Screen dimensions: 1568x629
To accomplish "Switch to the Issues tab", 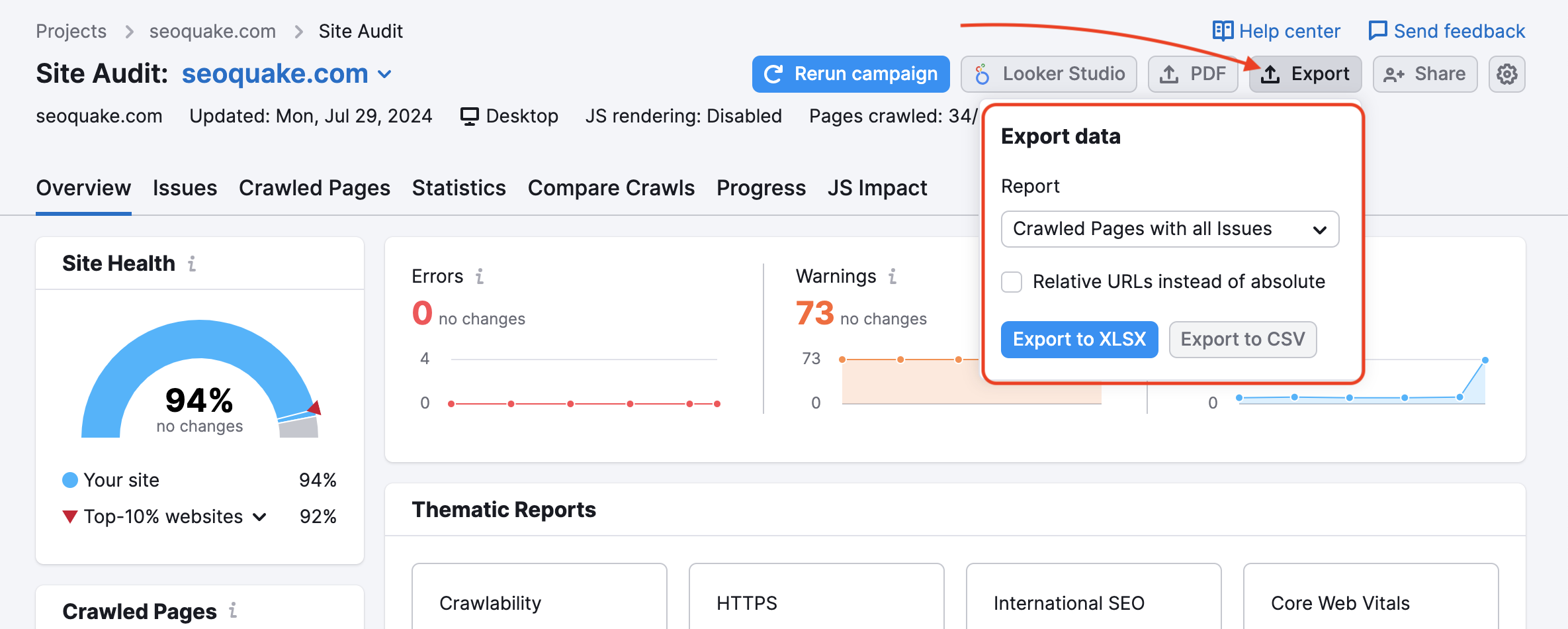I will [x=185, y=188].
